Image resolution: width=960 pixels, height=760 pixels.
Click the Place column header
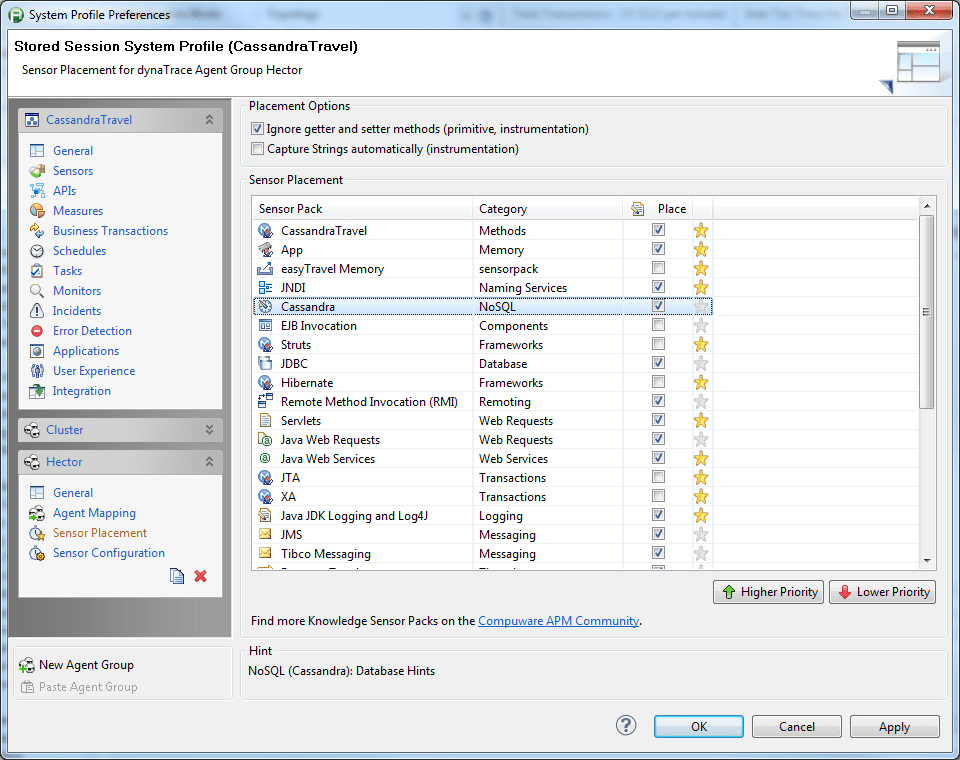(x=658, y=209)
